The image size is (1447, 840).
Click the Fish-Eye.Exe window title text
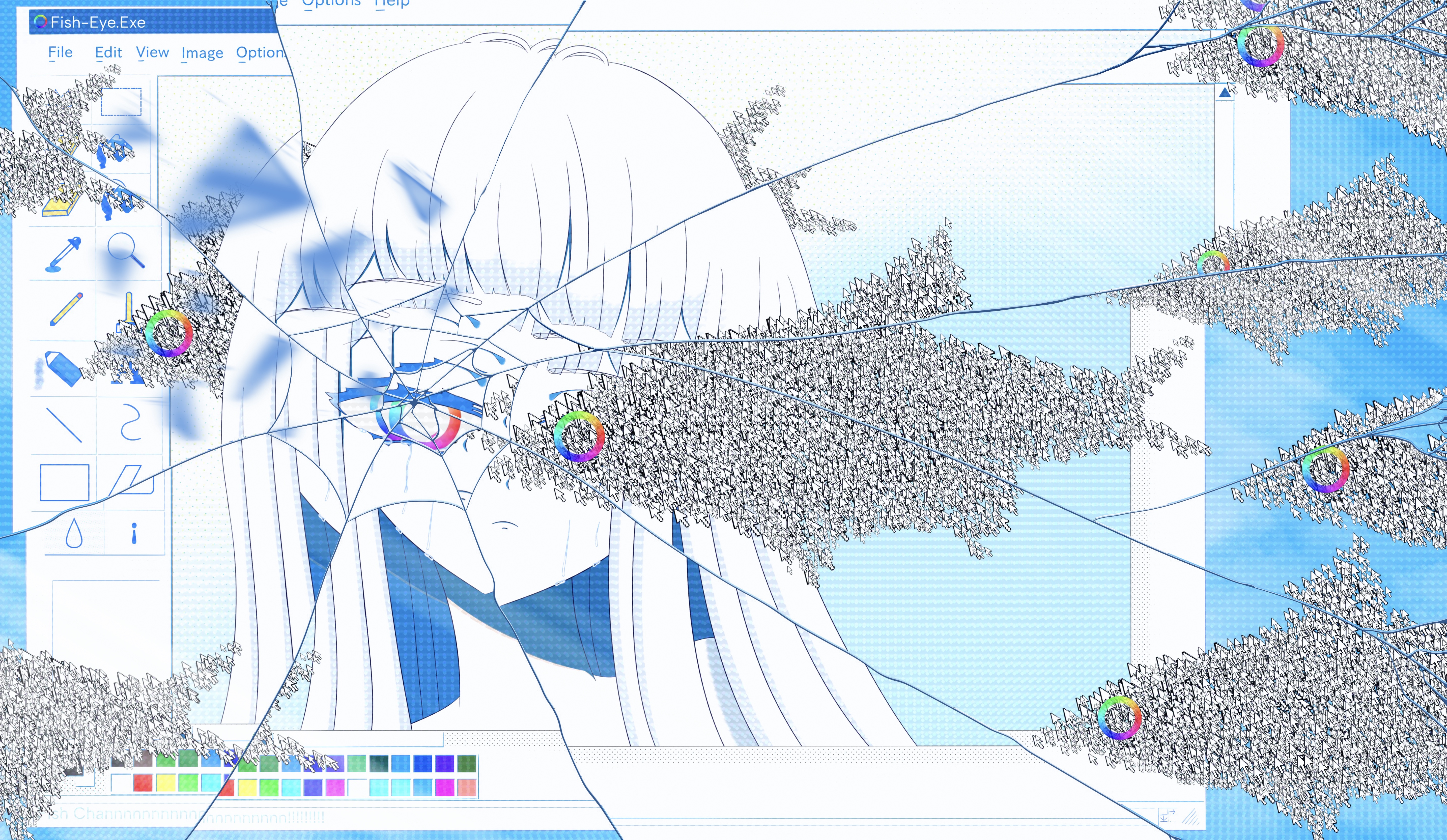coord(98,22)
